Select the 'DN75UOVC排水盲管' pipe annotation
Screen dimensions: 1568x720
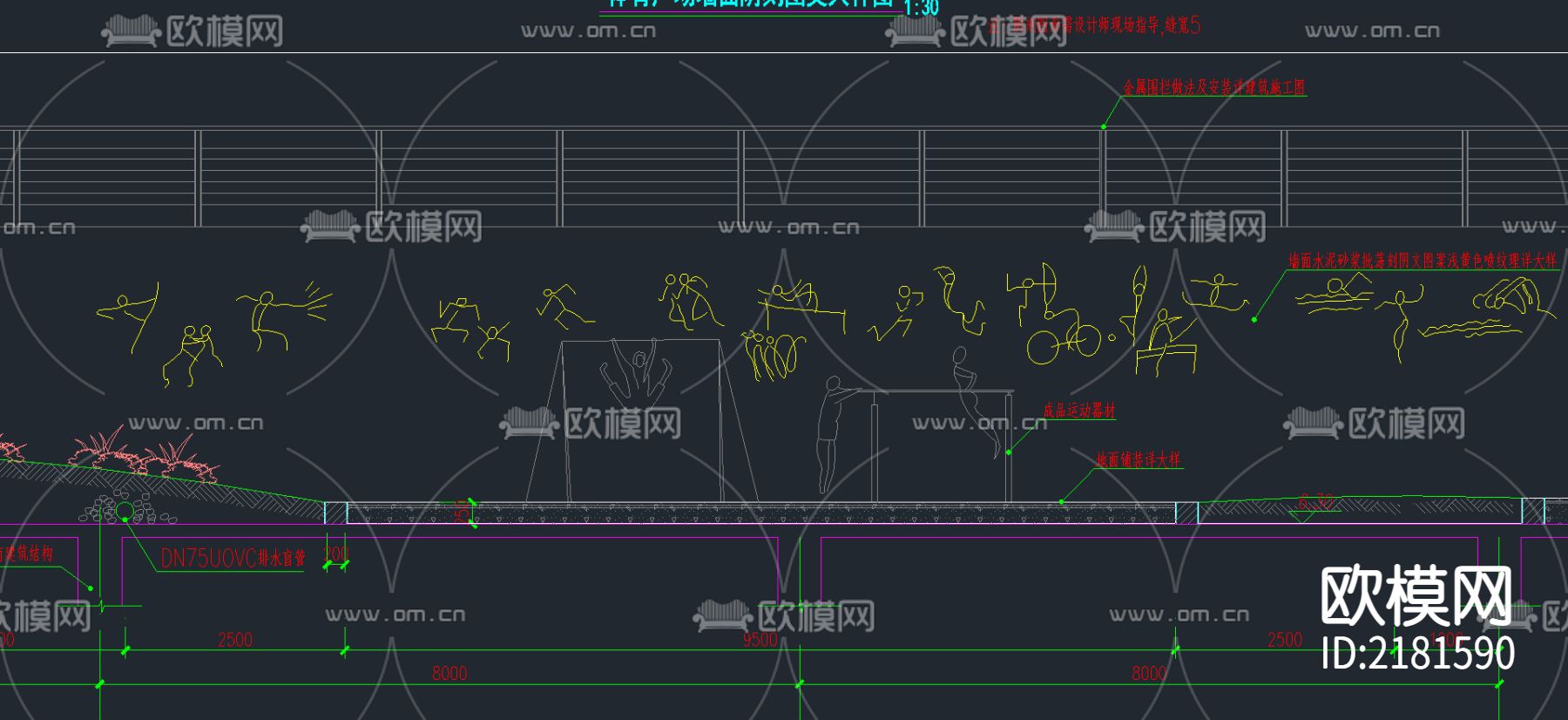click(x=233, y=558)
